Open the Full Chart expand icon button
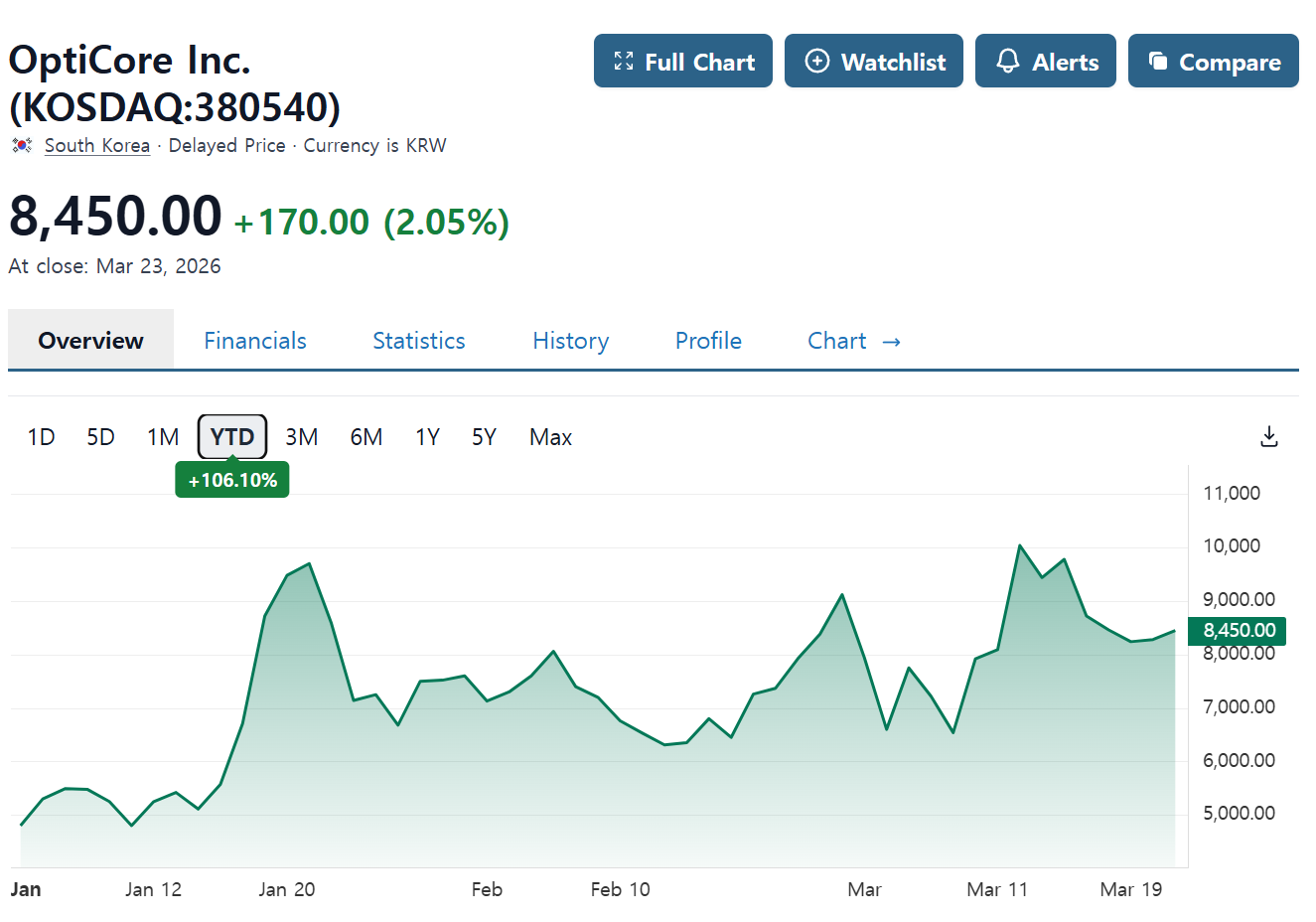Image resolution: width=1316 pixels, height=922 pixels. (624, 61)
